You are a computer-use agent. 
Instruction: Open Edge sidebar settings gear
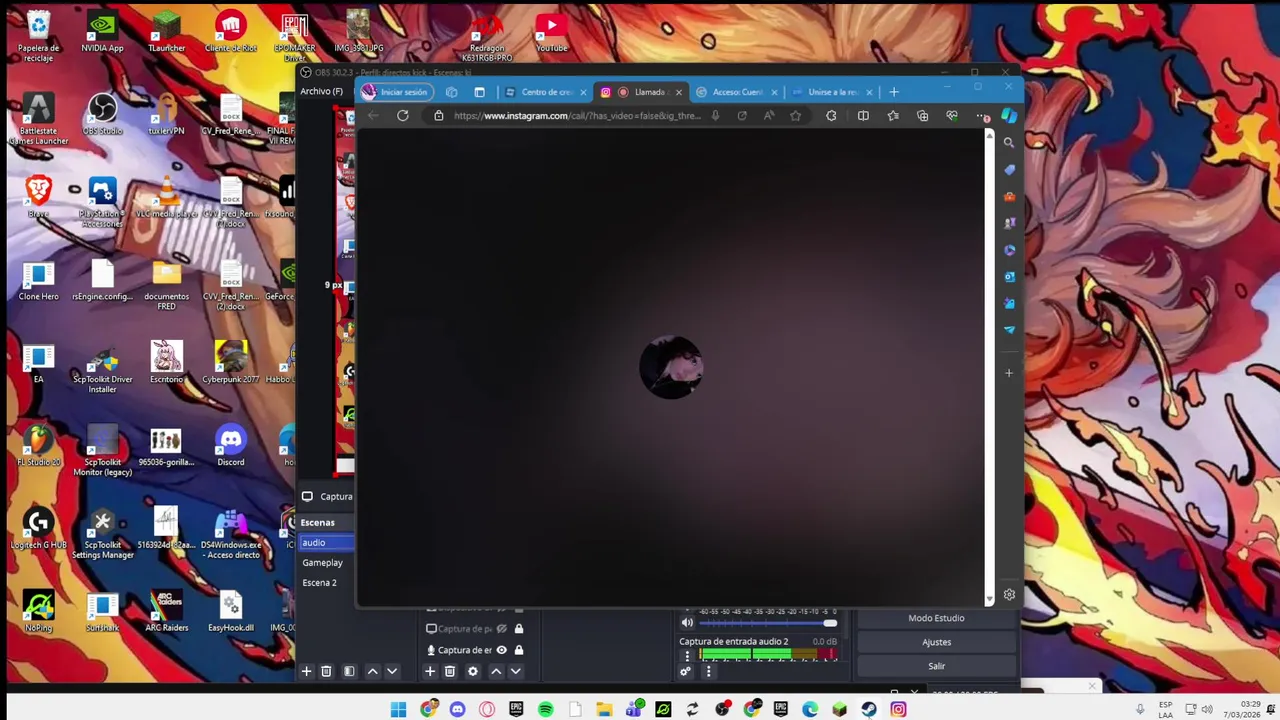click(1009, 594)
